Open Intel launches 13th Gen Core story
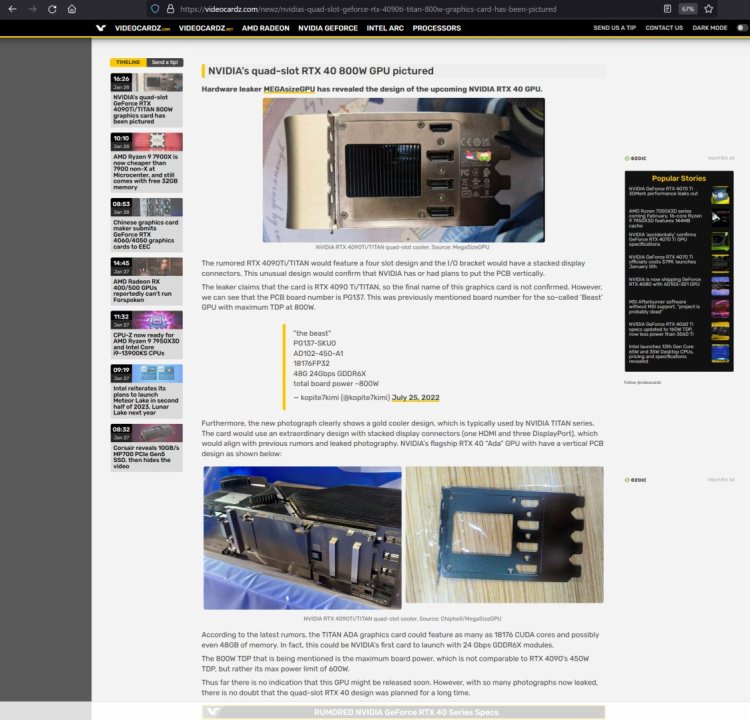 click(661, 354)
